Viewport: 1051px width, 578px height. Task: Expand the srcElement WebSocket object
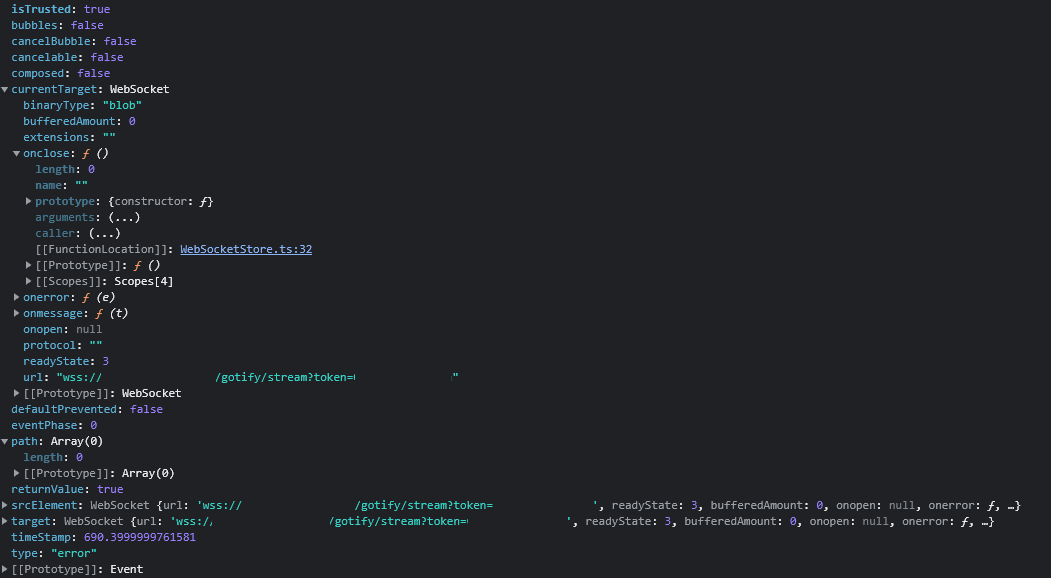tap(5, 505)
